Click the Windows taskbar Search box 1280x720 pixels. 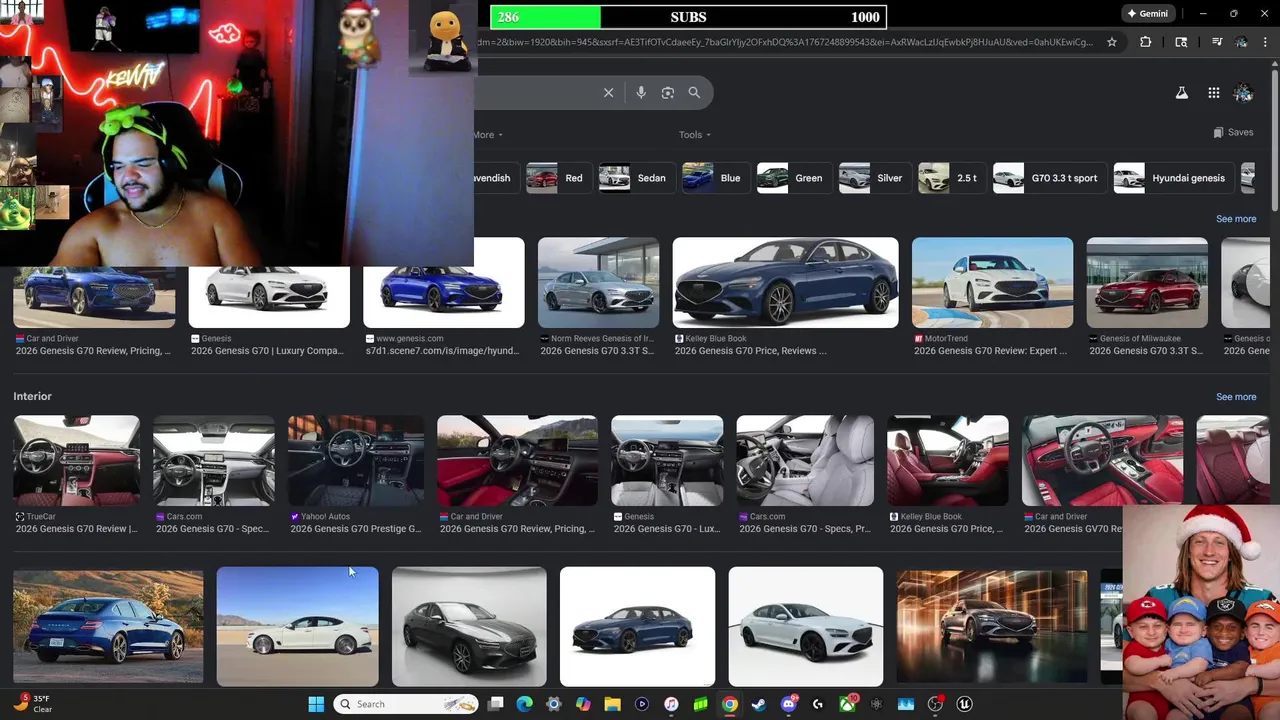click(405, 704)
